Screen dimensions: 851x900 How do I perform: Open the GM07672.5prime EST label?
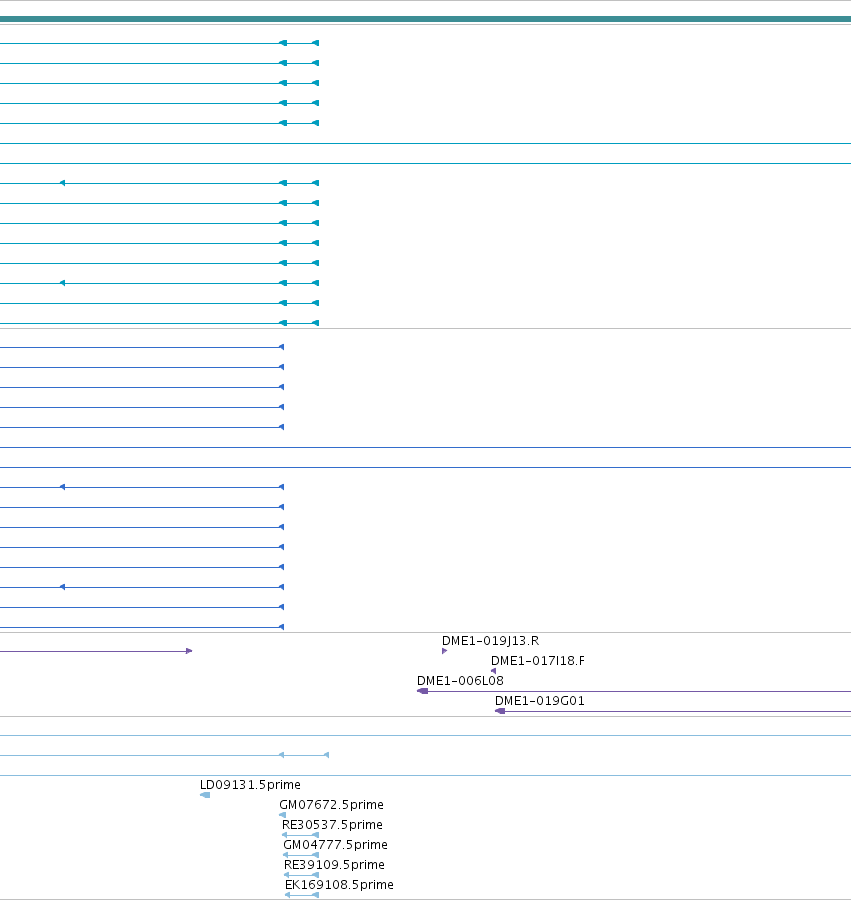coord(331,805)
